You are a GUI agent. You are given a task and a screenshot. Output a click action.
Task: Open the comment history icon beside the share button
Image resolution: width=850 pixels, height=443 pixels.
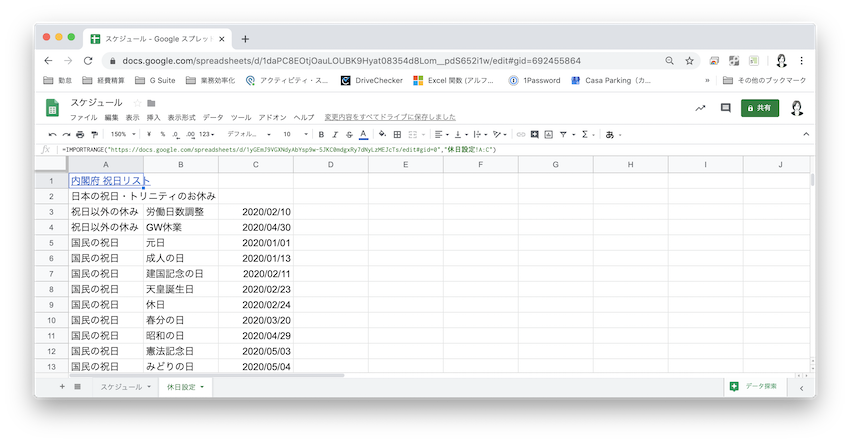point(725,108)
